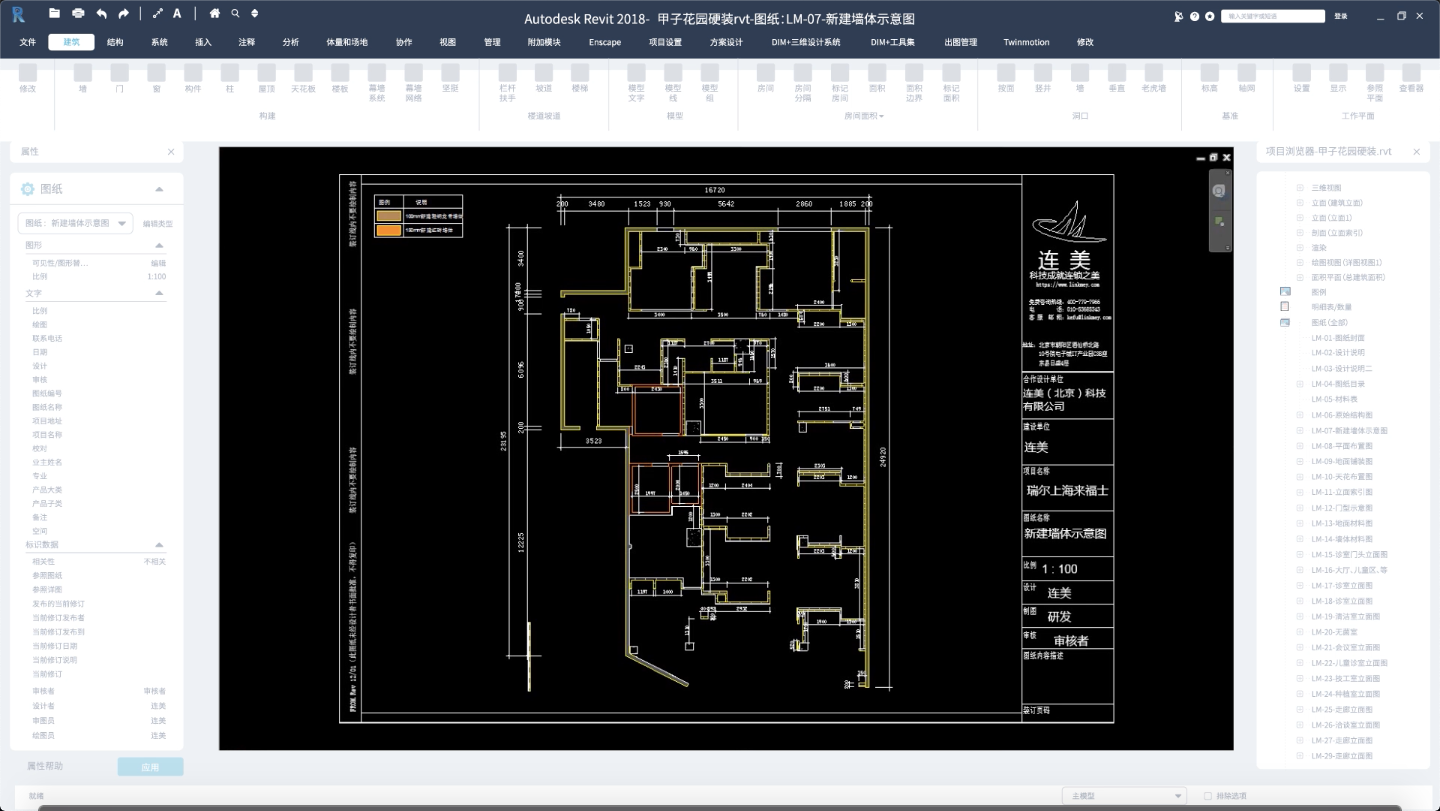Open the 图纸 type selector dropdown

[76, 223]
